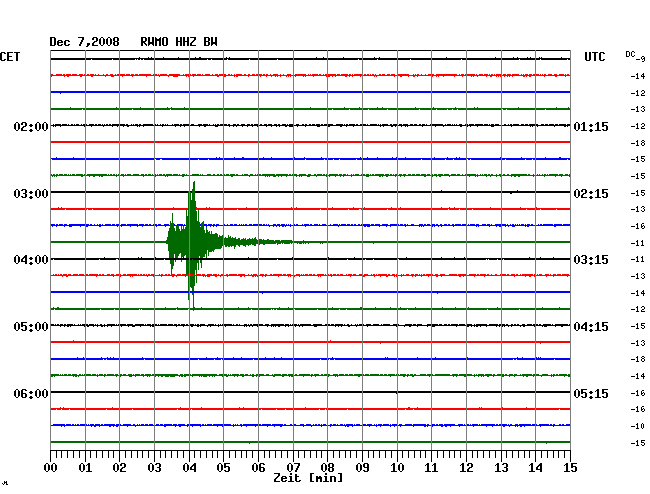This screenshot has height=494, width=650.
Task: Click minute label 07 on the axis
Action: 293,468
